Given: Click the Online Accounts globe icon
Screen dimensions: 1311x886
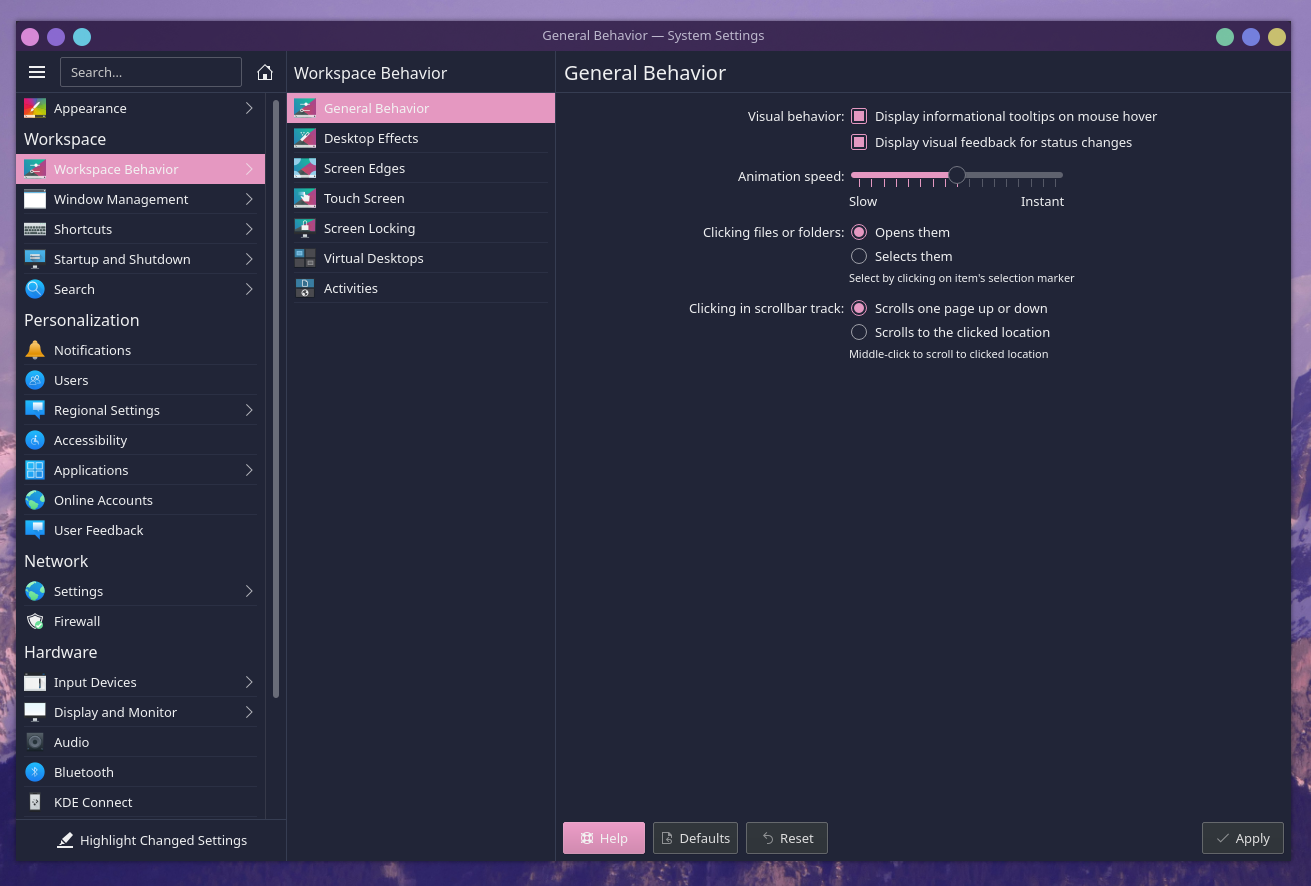Looking at the screenshot, I should 35,500.
